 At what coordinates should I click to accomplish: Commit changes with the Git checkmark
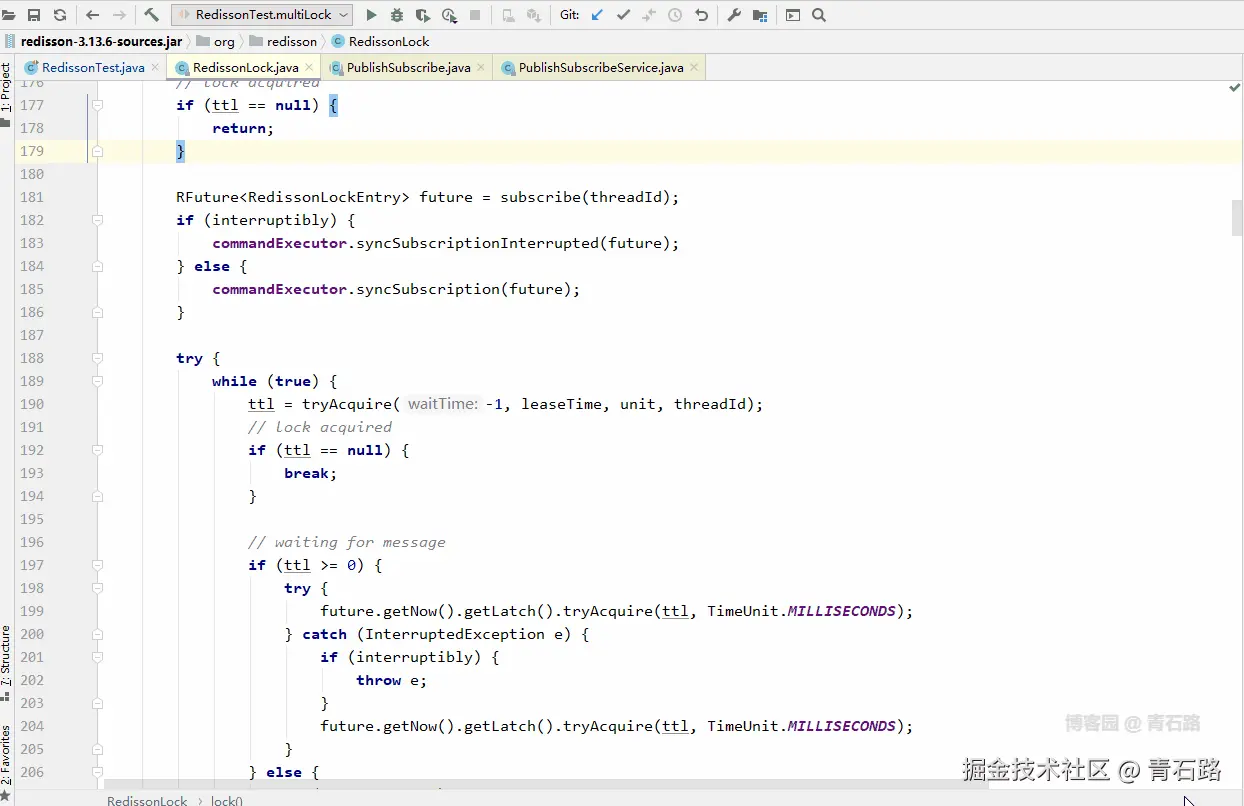point(623,15)
